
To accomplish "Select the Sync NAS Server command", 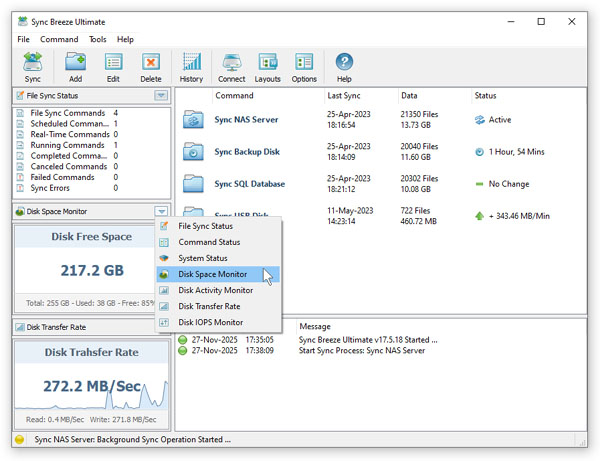I will click(246, 119).
